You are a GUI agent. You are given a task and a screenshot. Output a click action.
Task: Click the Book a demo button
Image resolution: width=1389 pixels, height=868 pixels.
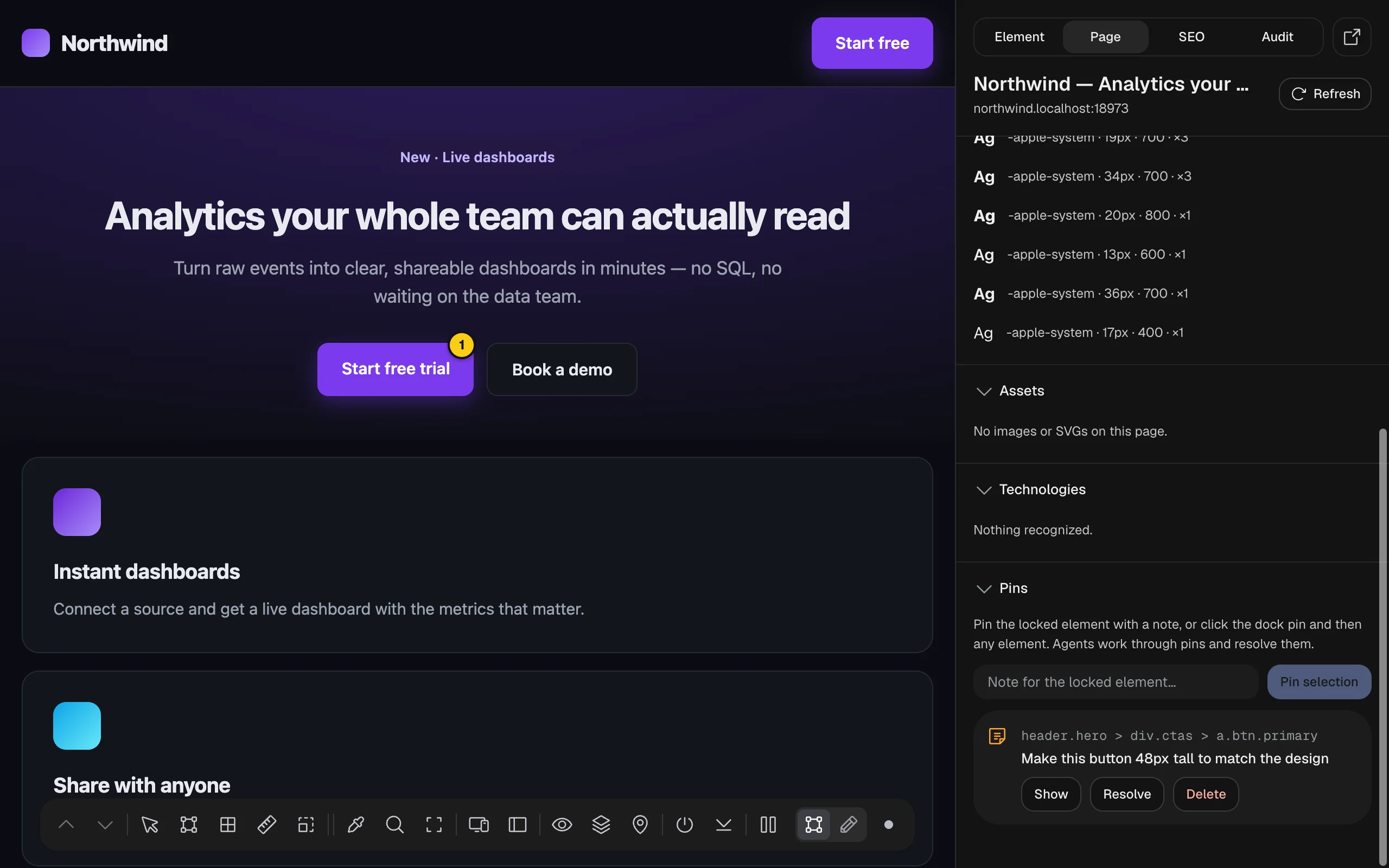[562, 369]
